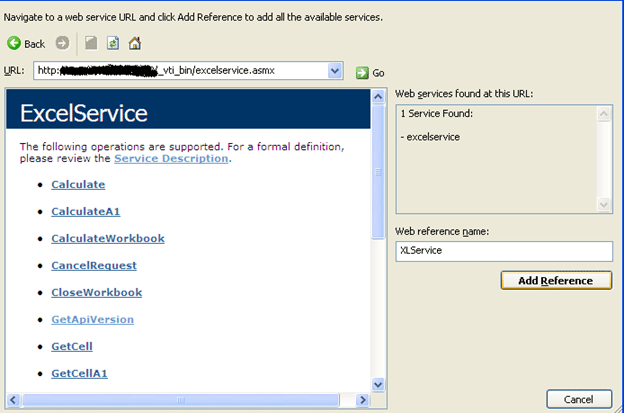
Task: Open the GetCell operation link
Action: (72, 346)
